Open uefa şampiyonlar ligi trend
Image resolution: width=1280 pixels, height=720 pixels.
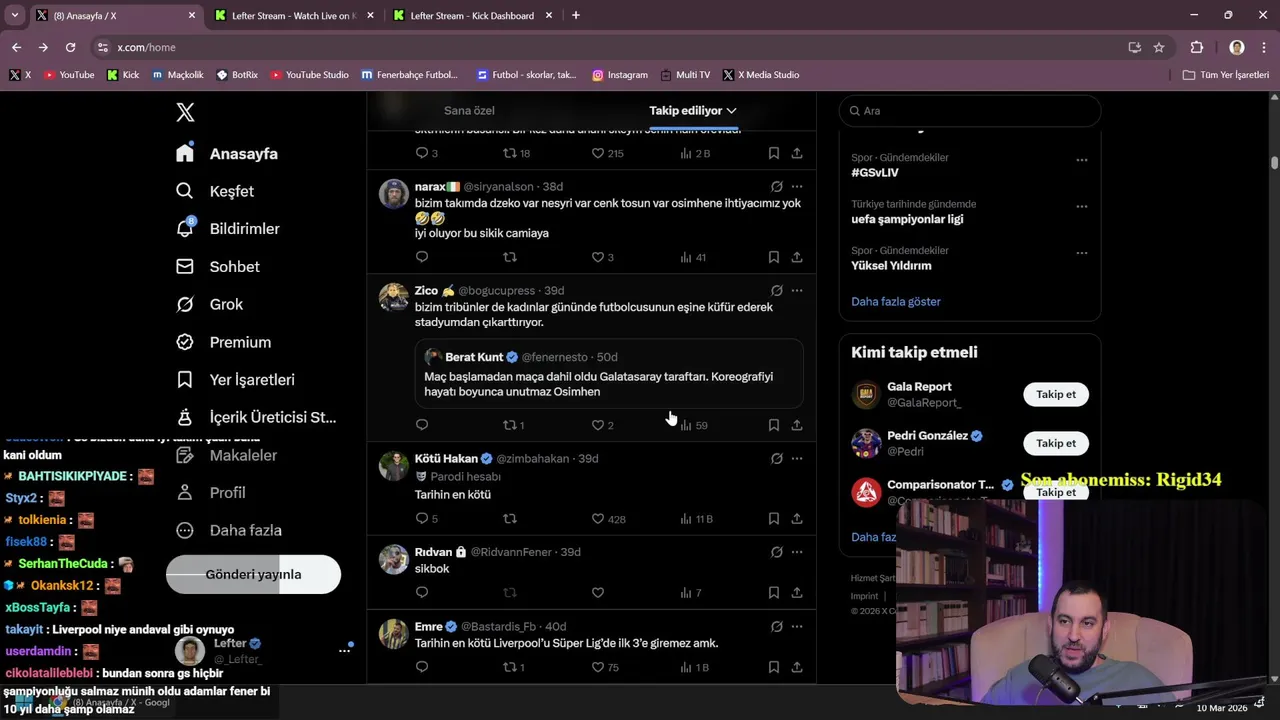[907, 219]
